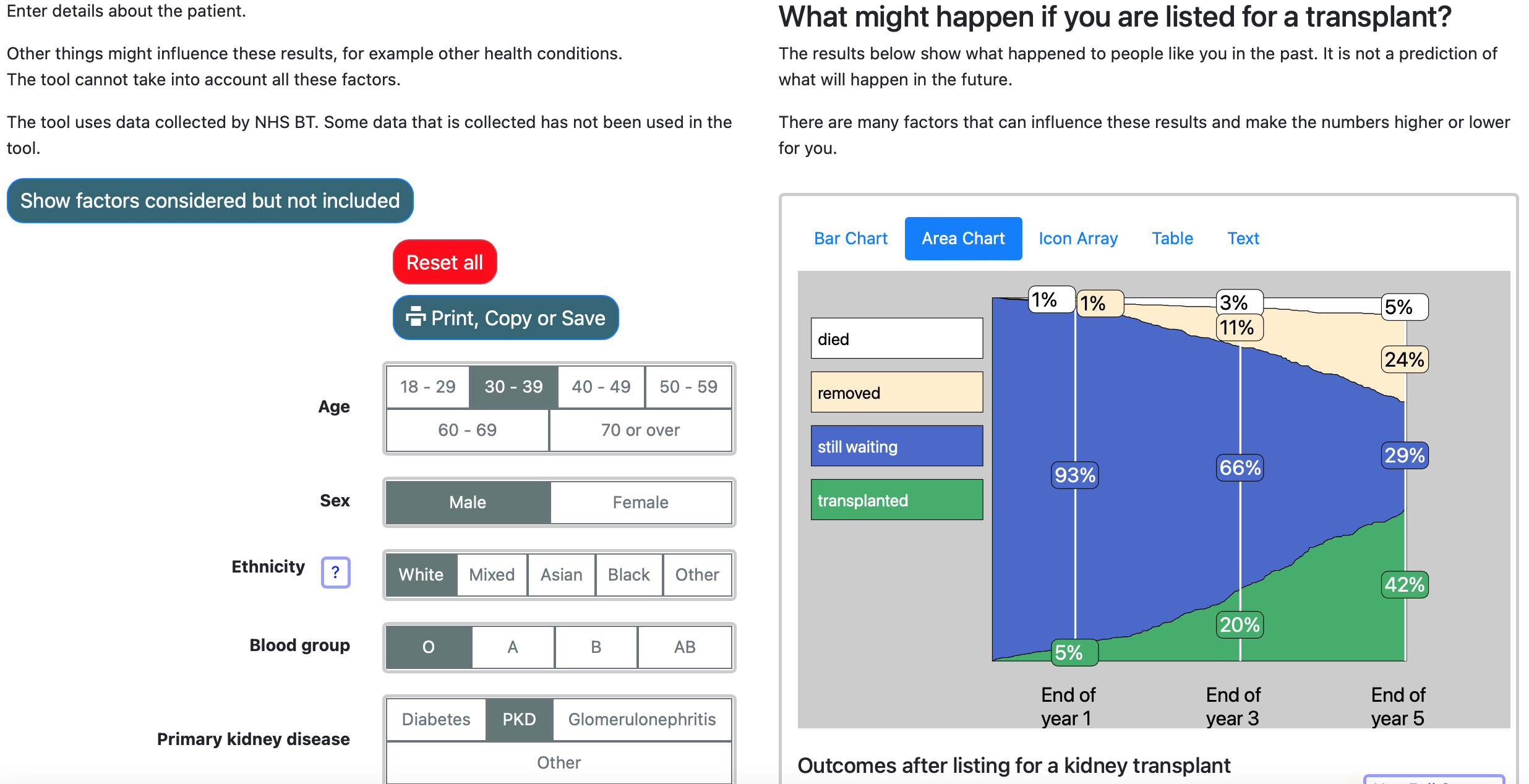Click Print, Copy or Save

pyautogui.click(x=518, y=318)
